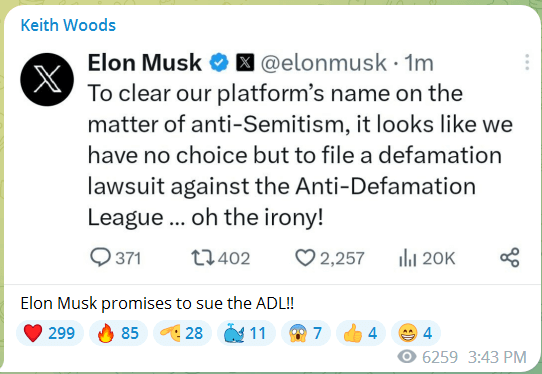This screenshot has width=542, height=374.
Task: Click the 1m tweet timestamp
Action: 419,63
